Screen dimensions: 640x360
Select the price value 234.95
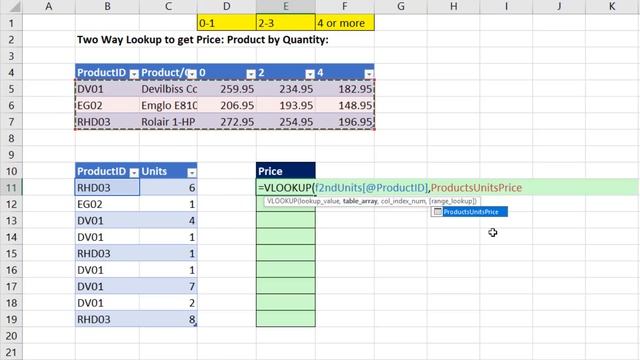click(286, 89)
